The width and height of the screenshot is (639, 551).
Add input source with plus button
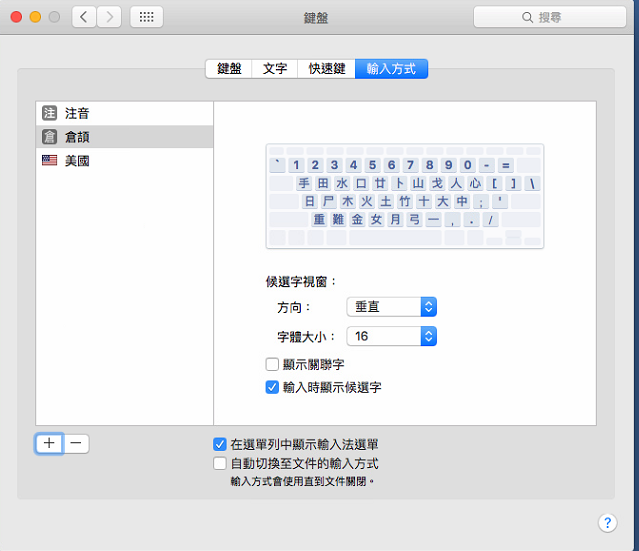tap(49, 443)
